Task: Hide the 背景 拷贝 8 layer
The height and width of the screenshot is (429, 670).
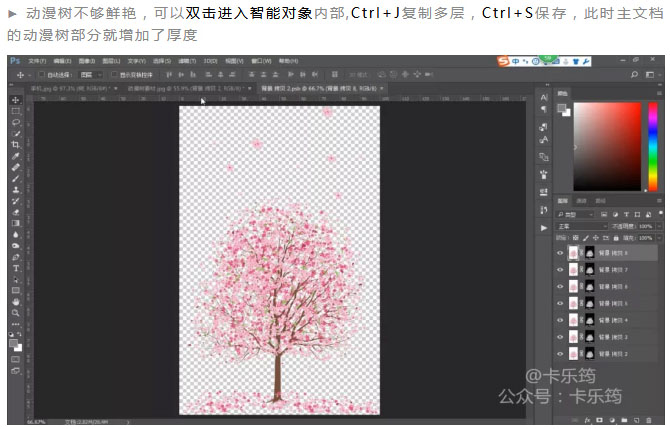Action: click(x=560, y=253)
